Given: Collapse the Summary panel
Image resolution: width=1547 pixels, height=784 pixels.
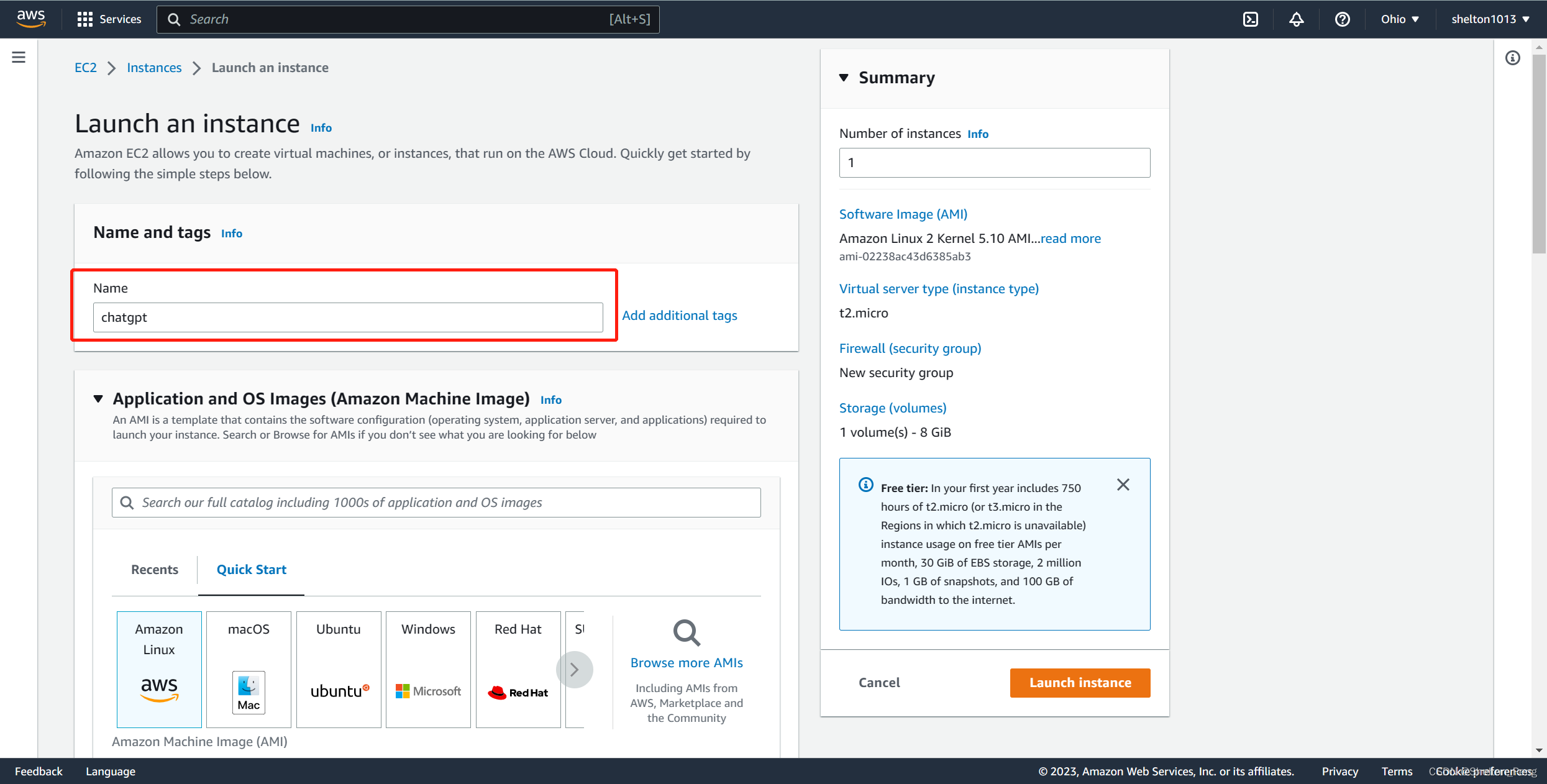Looking at the screenshot, I should click(844, 78).
